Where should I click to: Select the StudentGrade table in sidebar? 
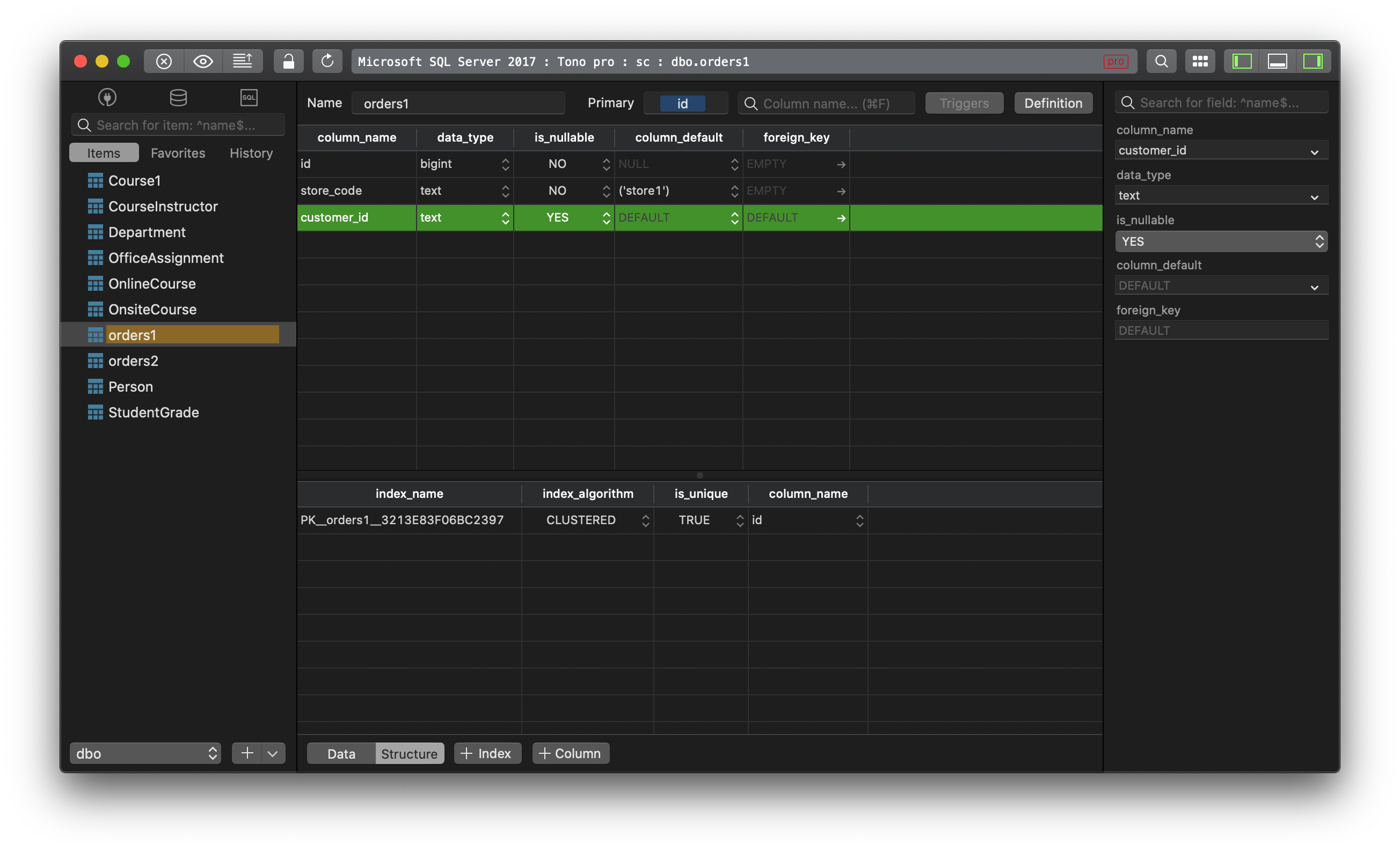pos(154,413)
